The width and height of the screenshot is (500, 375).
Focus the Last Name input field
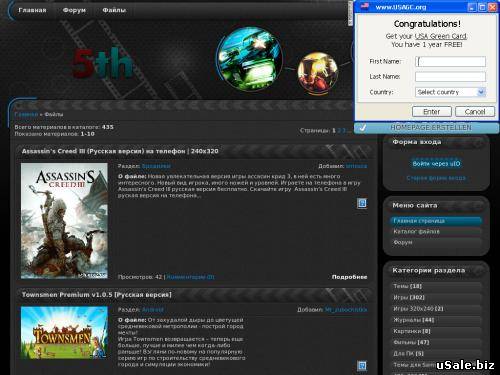click(450, 77)
